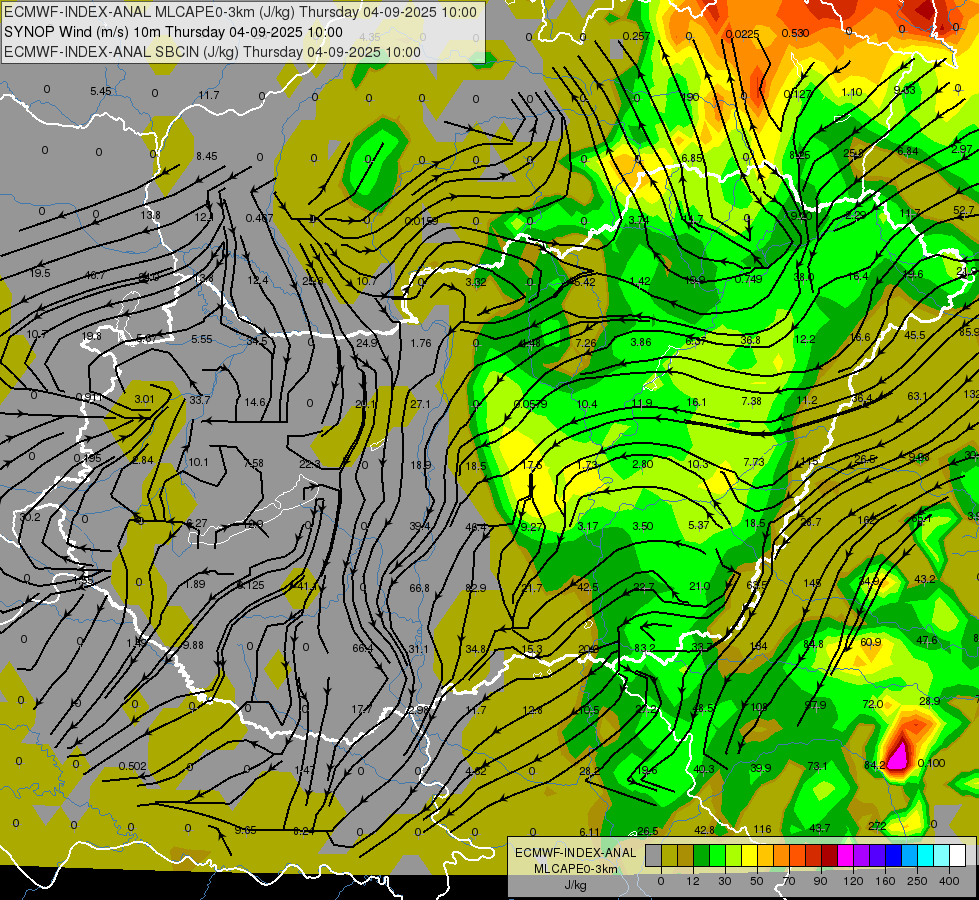979x900 pixels.
Task: Click the cyan legend swatch
Action: pos(925,855)
